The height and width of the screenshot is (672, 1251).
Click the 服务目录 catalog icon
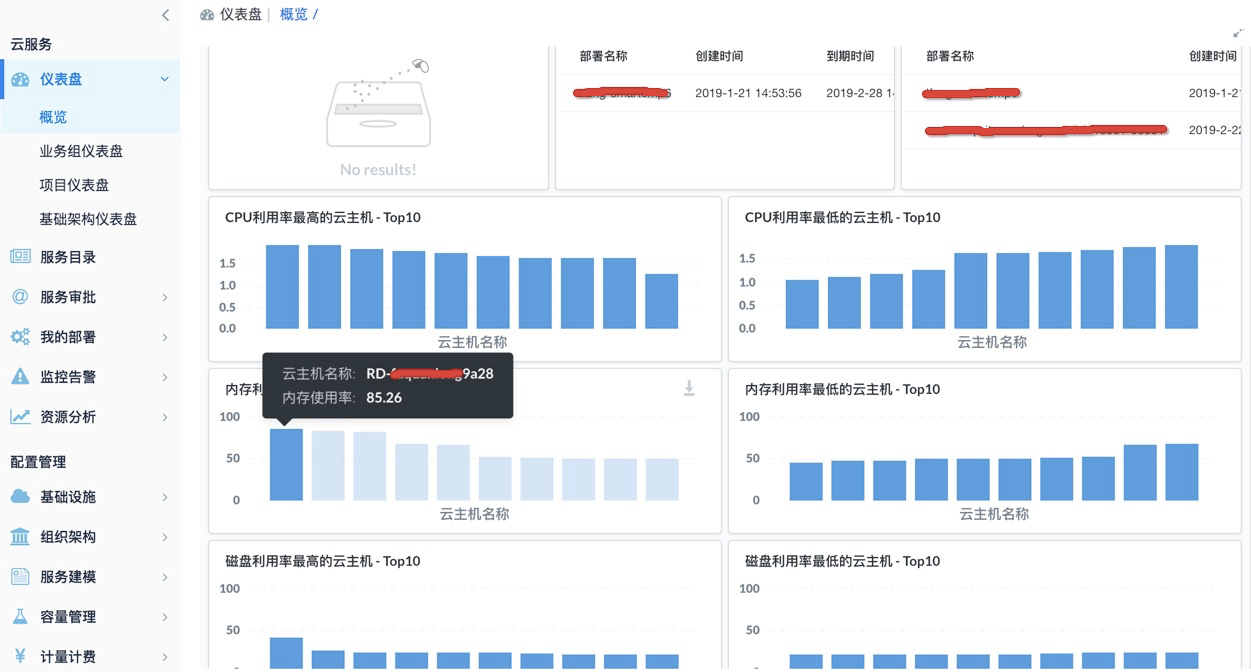pos(20,257)
